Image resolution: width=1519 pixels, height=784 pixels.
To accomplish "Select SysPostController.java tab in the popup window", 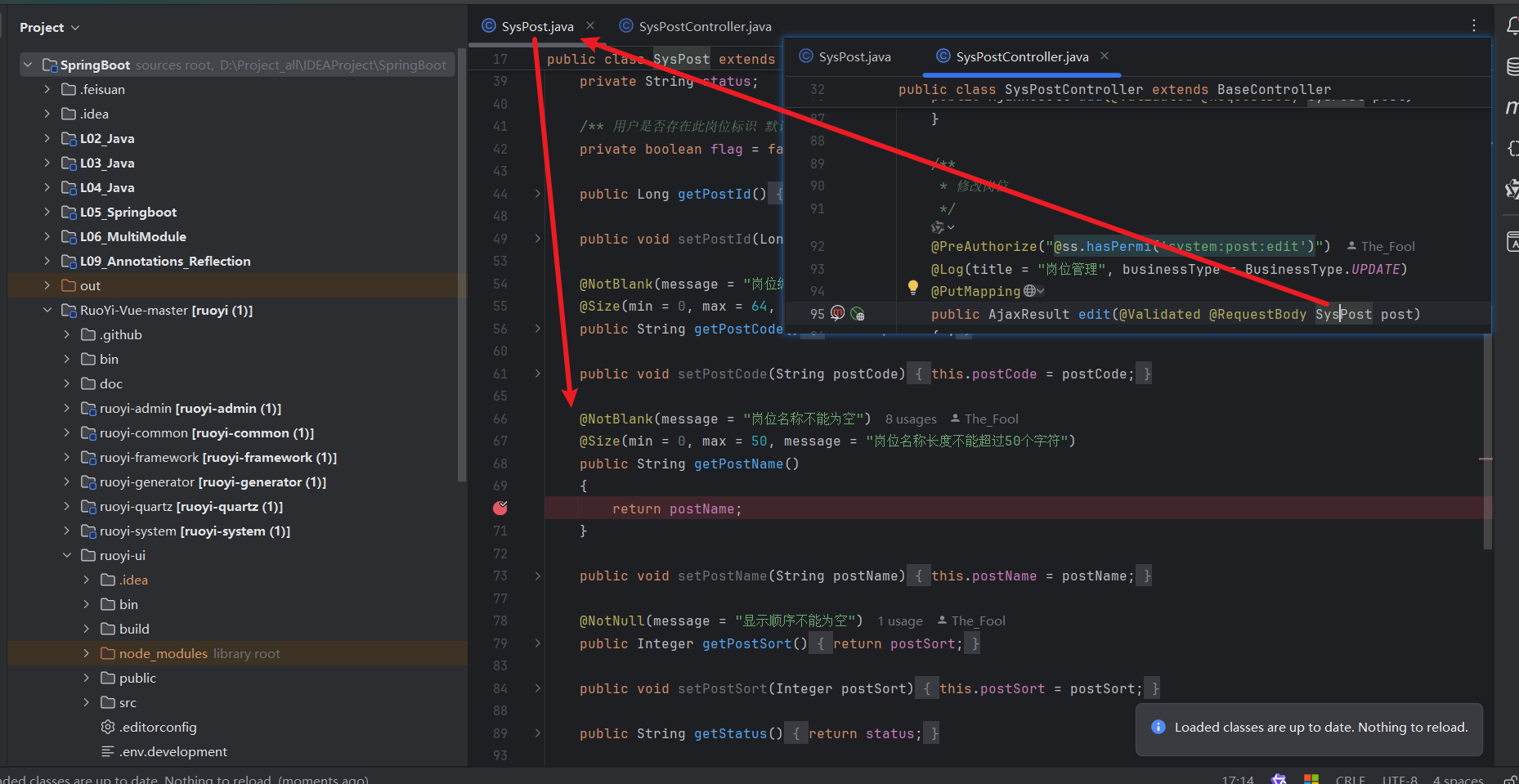I will 1022,56.
